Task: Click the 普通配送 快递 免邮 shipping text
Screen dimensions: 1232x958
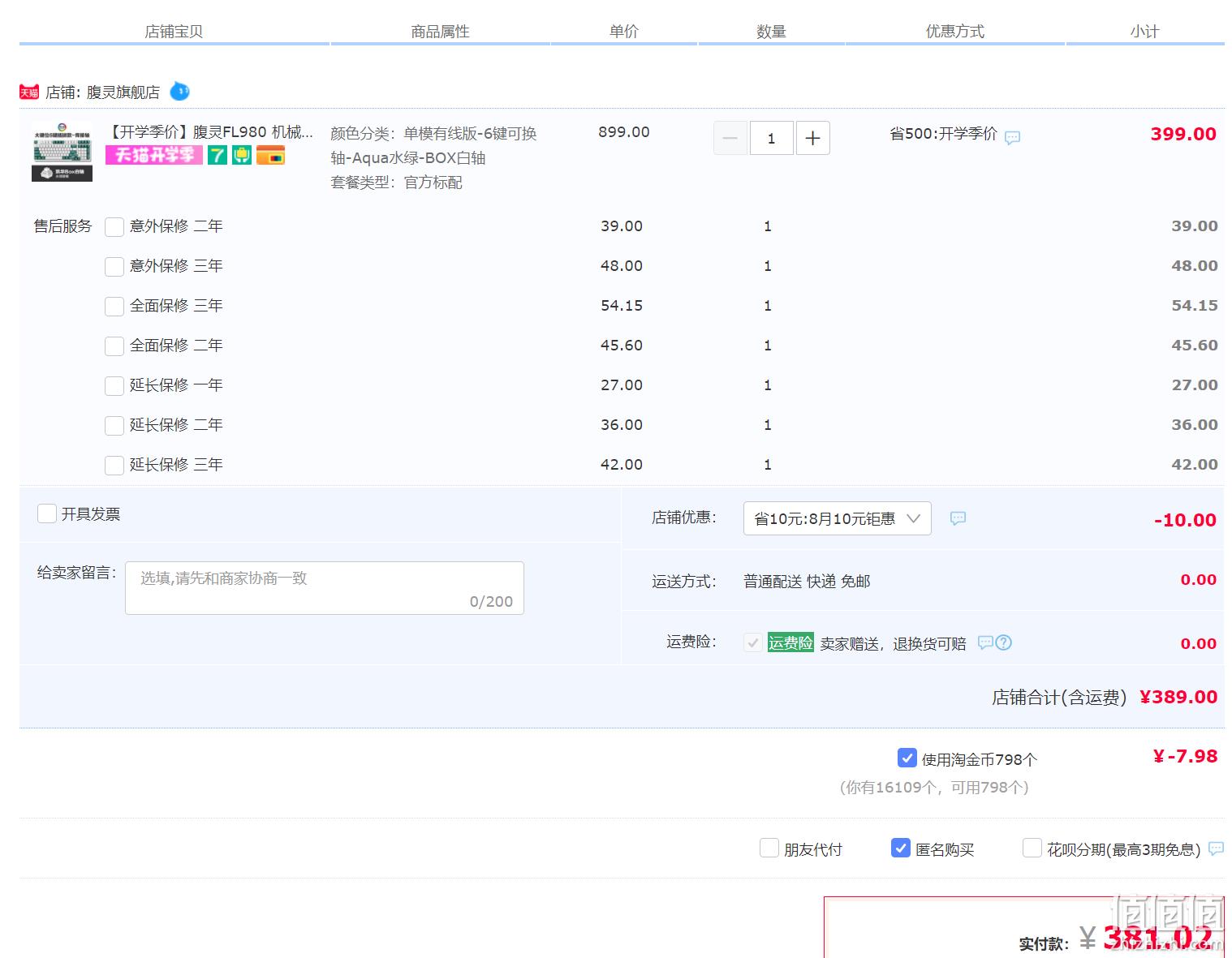Action: click(807, 582)
